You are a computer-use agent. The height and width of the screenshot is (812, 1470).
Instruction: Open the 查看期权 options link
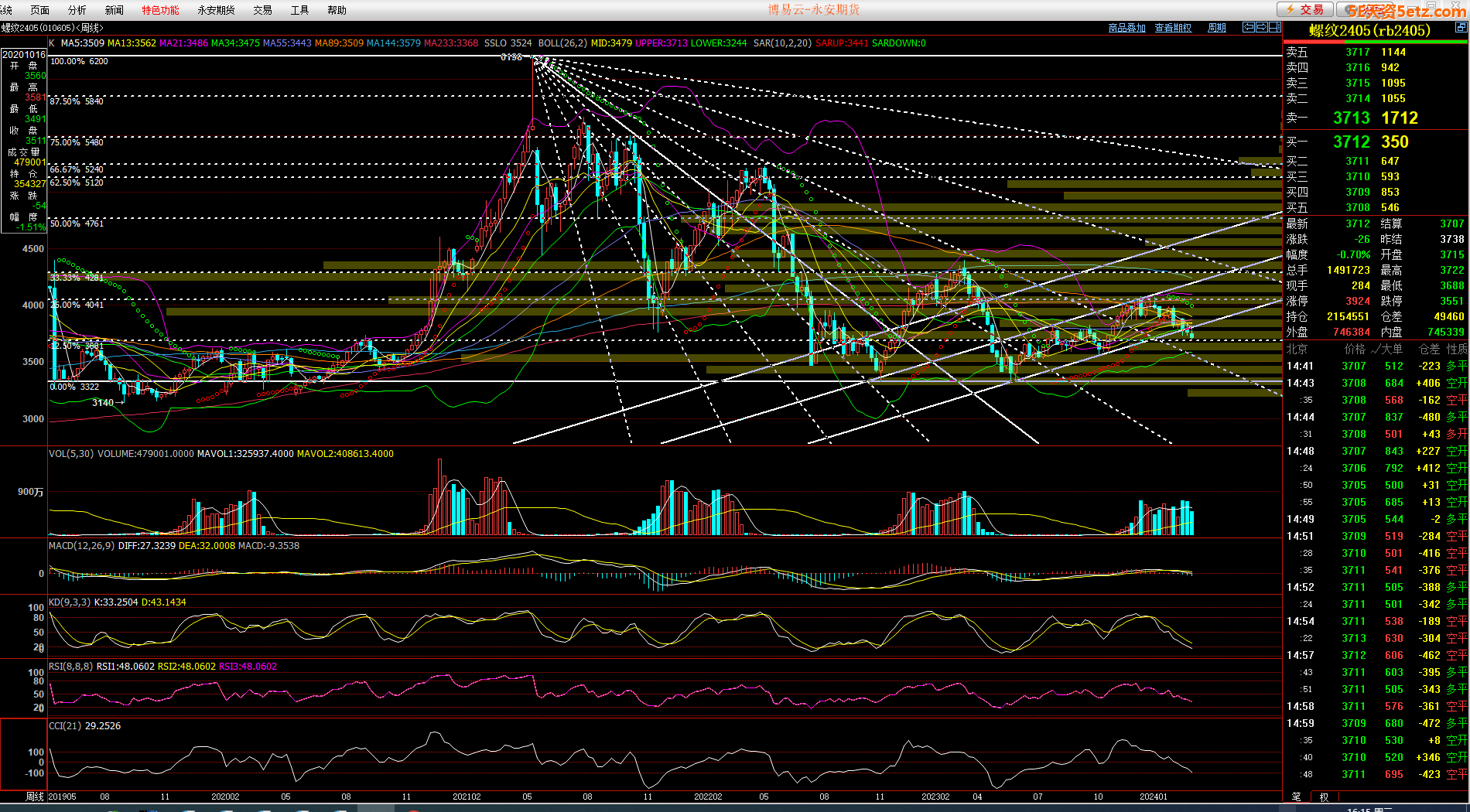click(x=1173, y=28)
